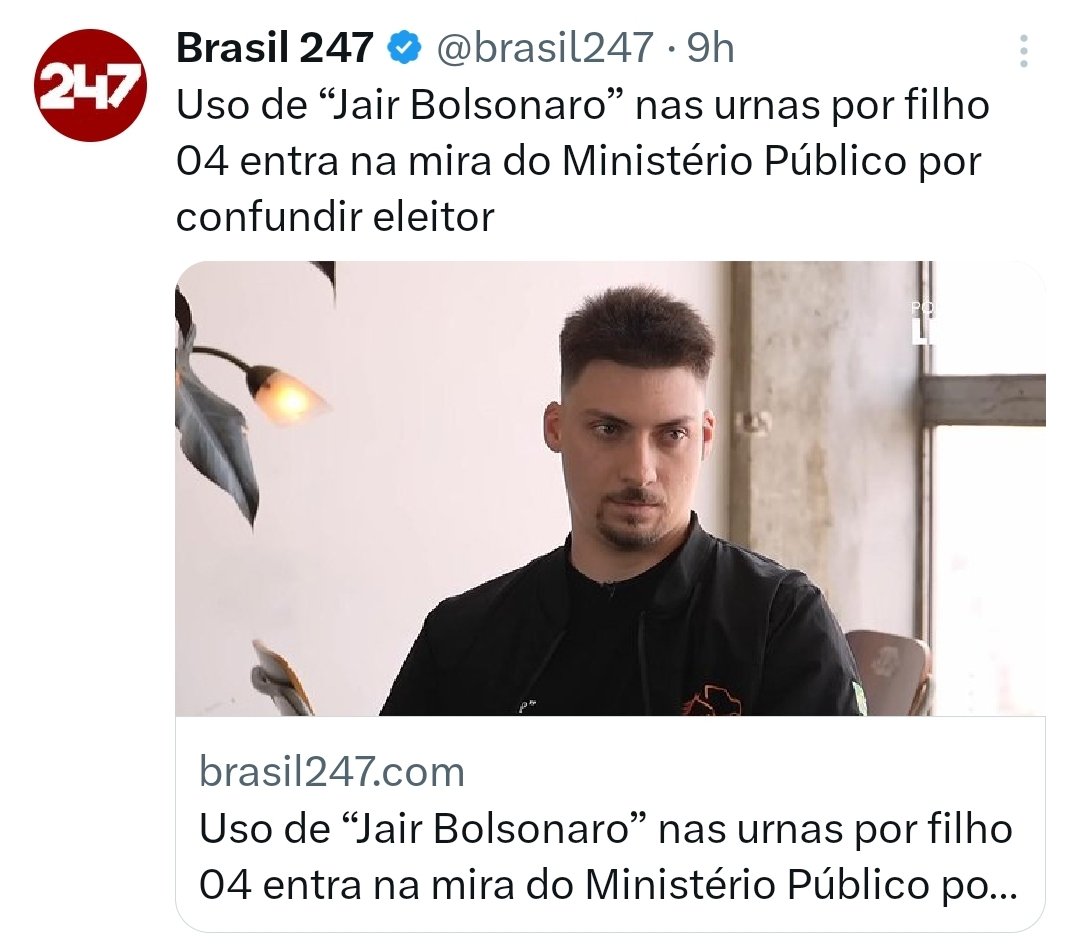Click the black jacket emblem in photo
Image resolution: width=1080 pixels, height=949 pixels.
pyautogui.click(x=713, y=700)
